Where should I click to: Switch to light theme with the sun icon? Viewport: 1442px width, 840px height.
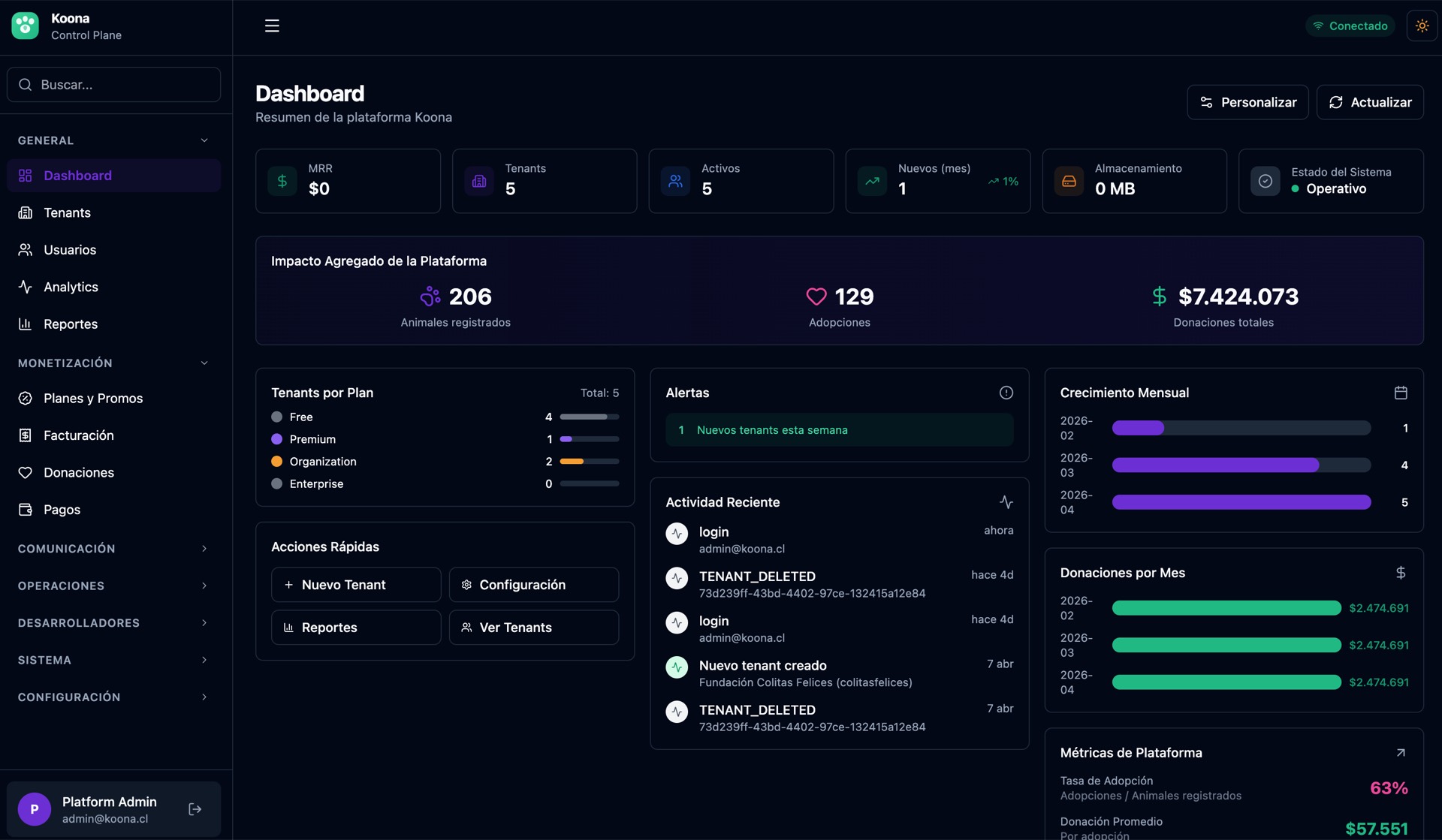pyautogui.click(x=1422, y=26)
